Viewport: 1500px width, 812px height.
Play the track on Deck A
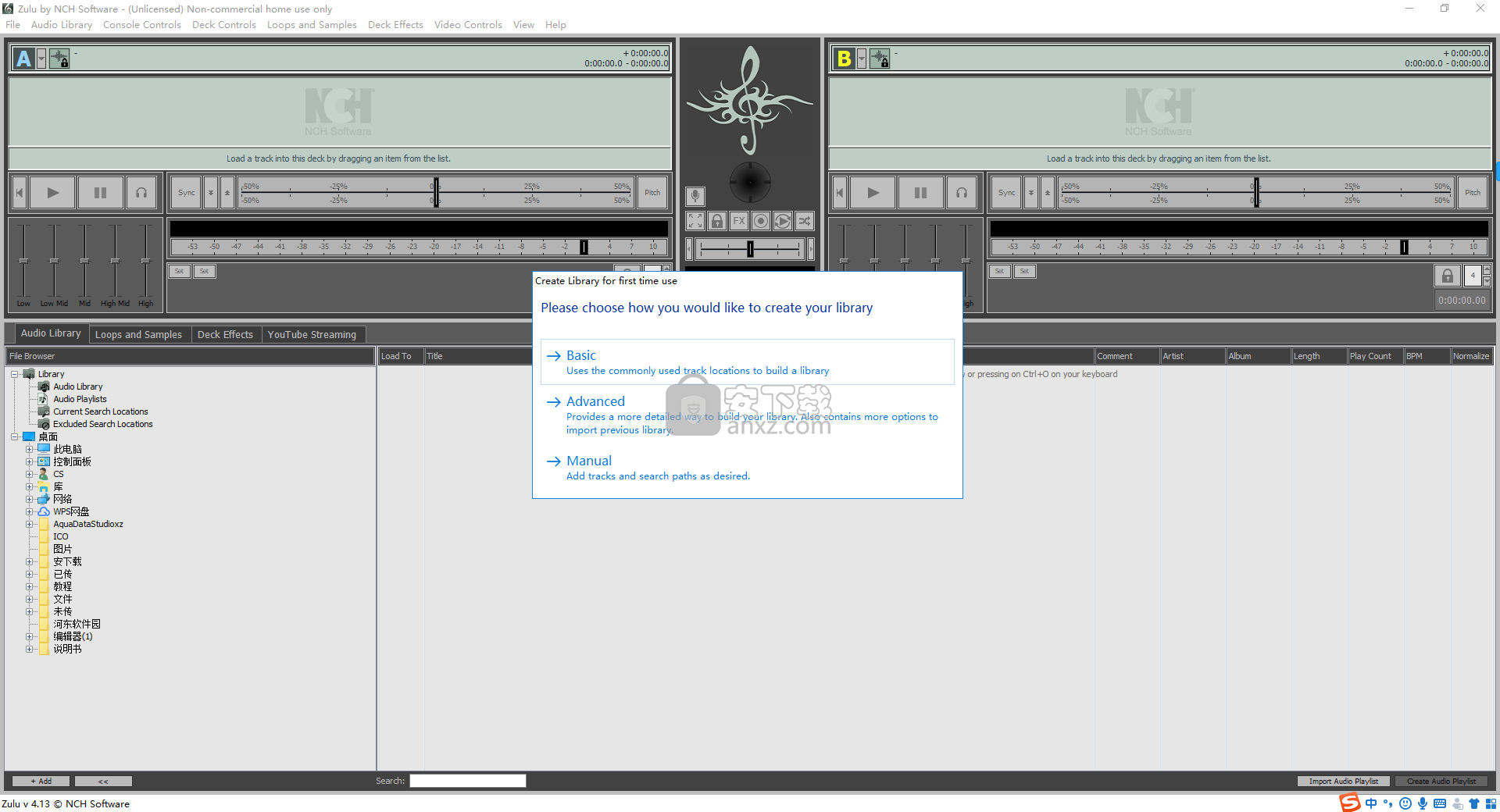(x=52, y=193)
